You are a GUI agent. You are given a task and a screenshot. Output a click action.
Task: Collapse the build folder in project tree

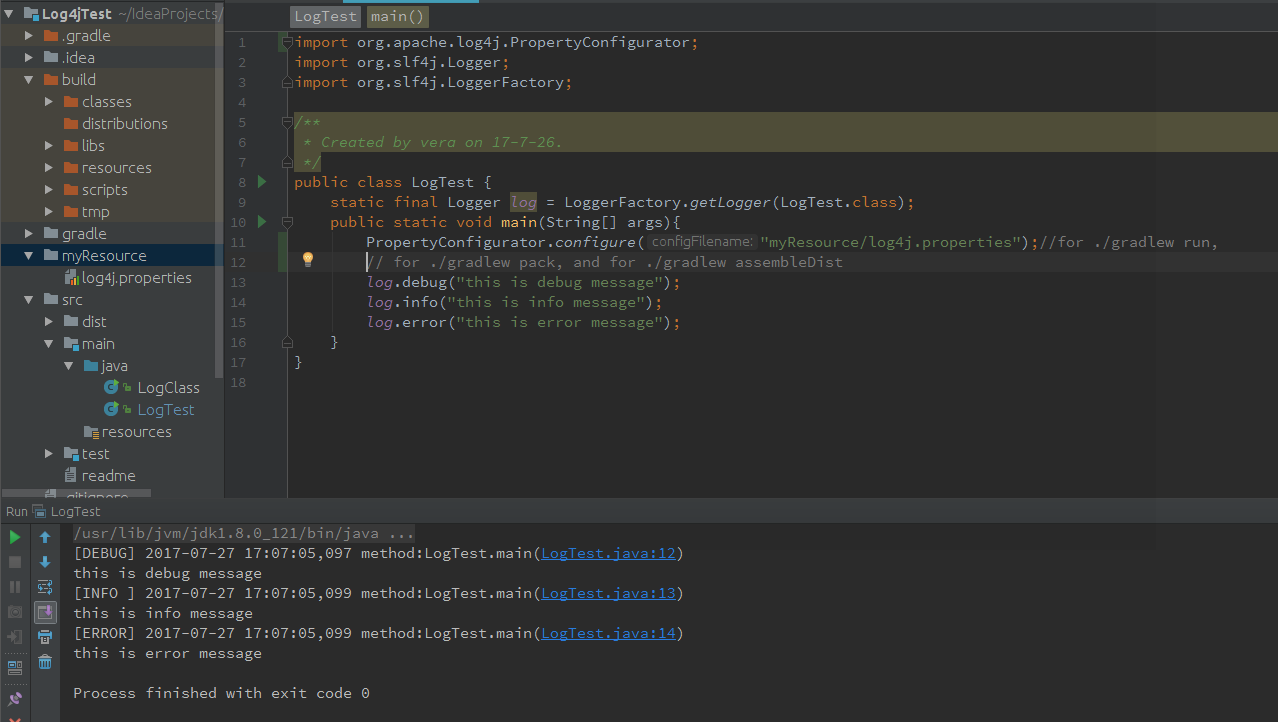[30, 80]
